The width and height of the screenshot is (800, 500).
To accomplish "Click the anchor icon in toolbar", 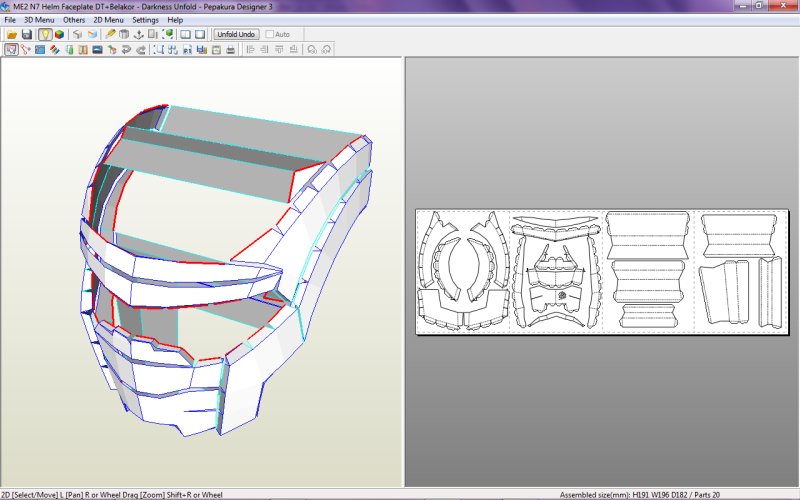I will click(x=138, y=34).
